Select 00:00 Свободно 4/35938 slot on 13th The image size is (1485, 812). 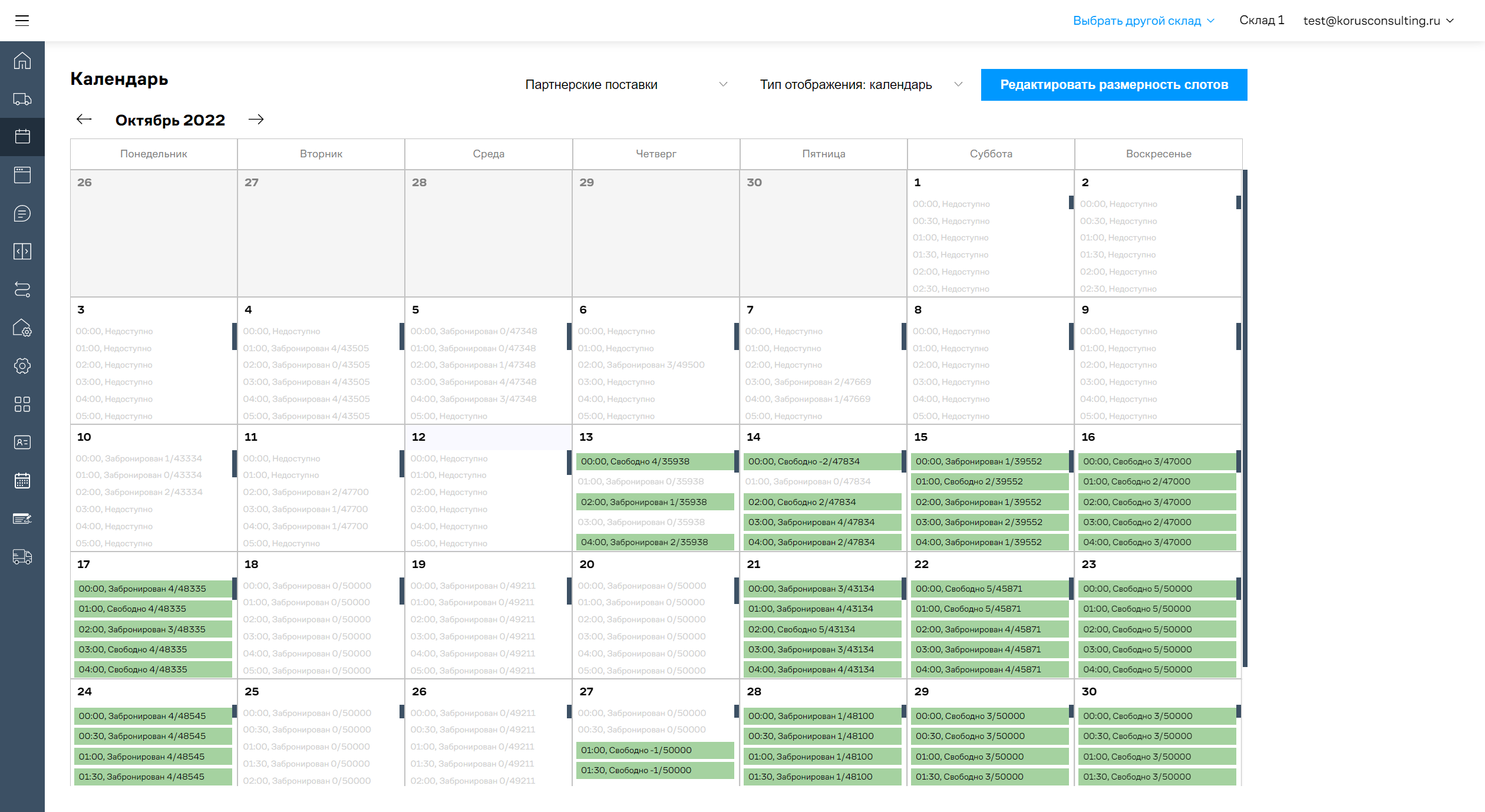click(654, 461)
